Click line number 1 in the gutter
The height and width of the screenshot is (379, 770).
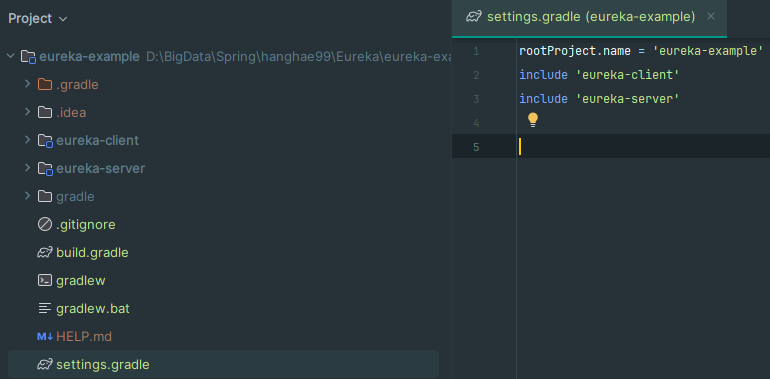point(476,51)
